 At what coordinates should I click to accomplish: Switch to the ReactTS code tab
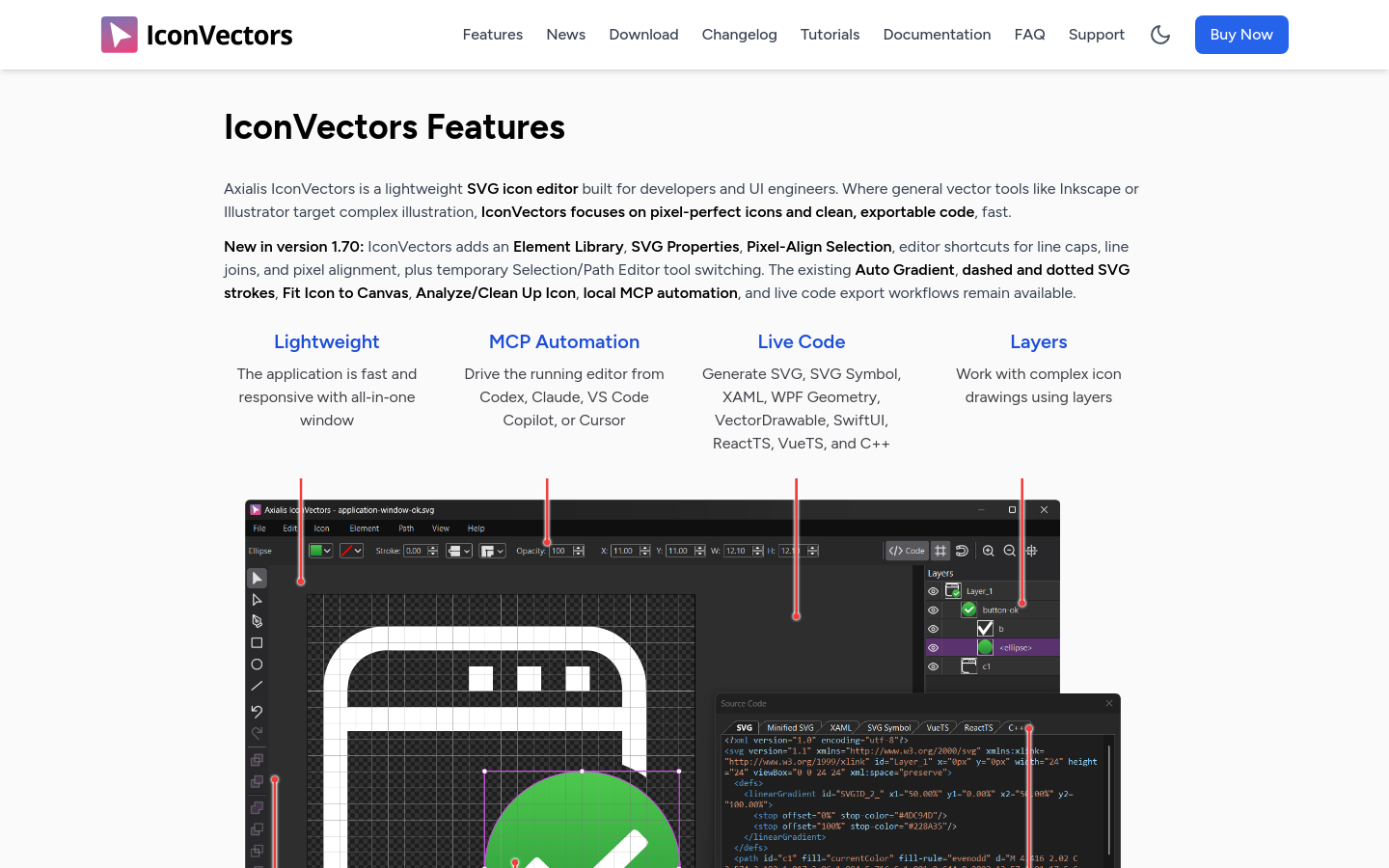coord(978,728)
